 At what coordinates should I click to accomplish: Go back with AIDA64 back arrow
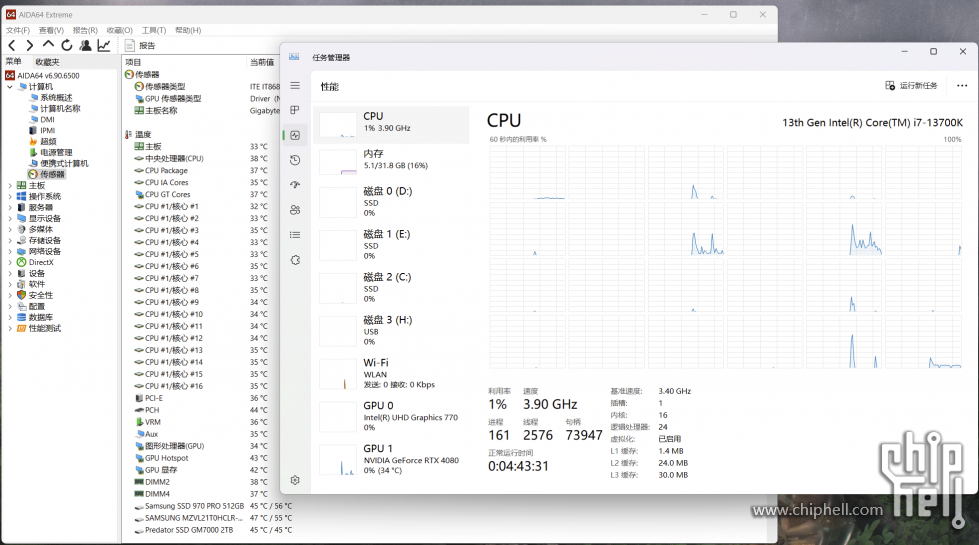tap(12, 45)
